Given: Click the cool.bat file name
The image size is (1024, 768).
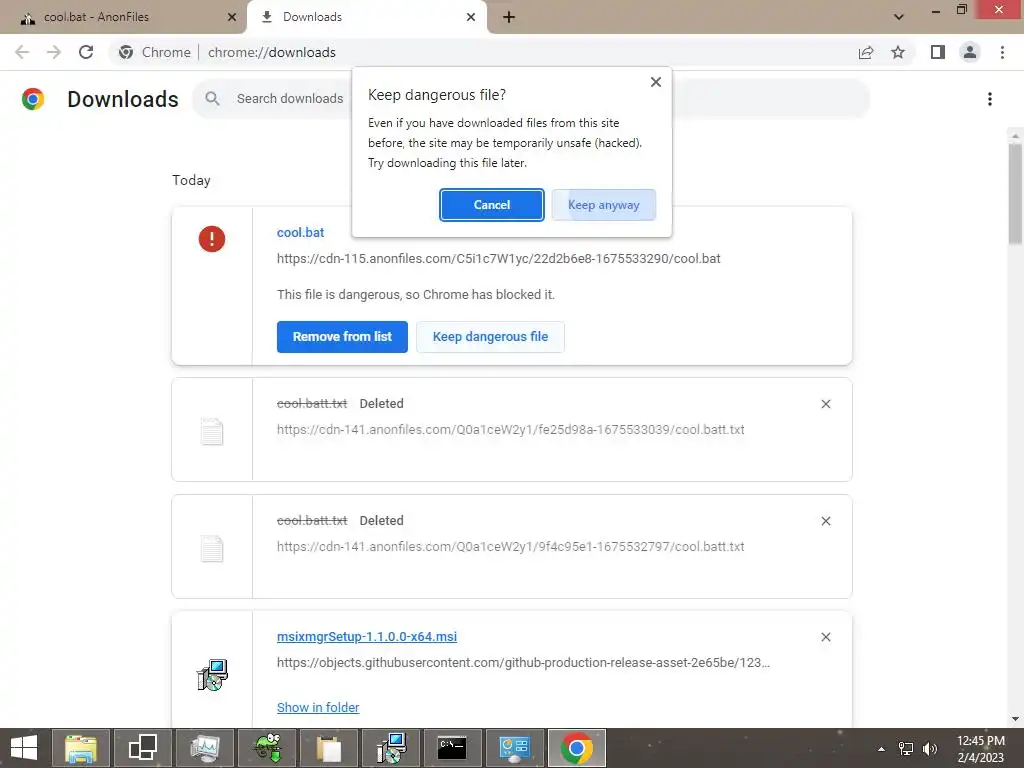Looking at the screenshot, I should coord(300,232).
